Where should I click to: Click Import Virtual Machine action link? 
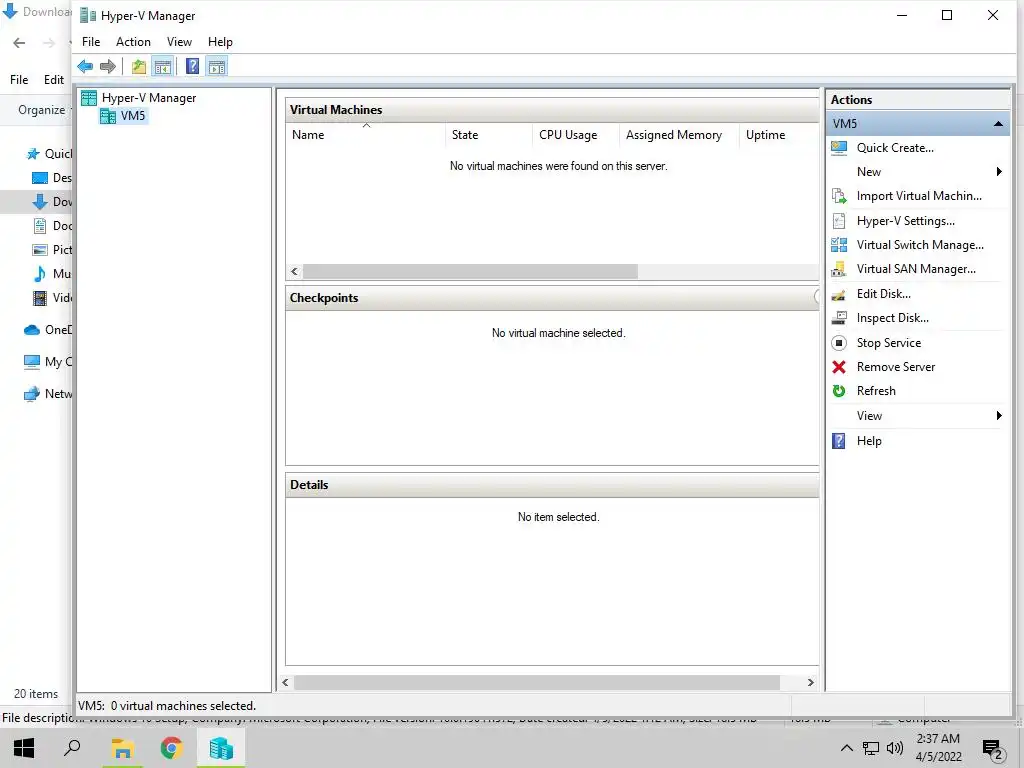pyautogui.click(x=919, y=196)
